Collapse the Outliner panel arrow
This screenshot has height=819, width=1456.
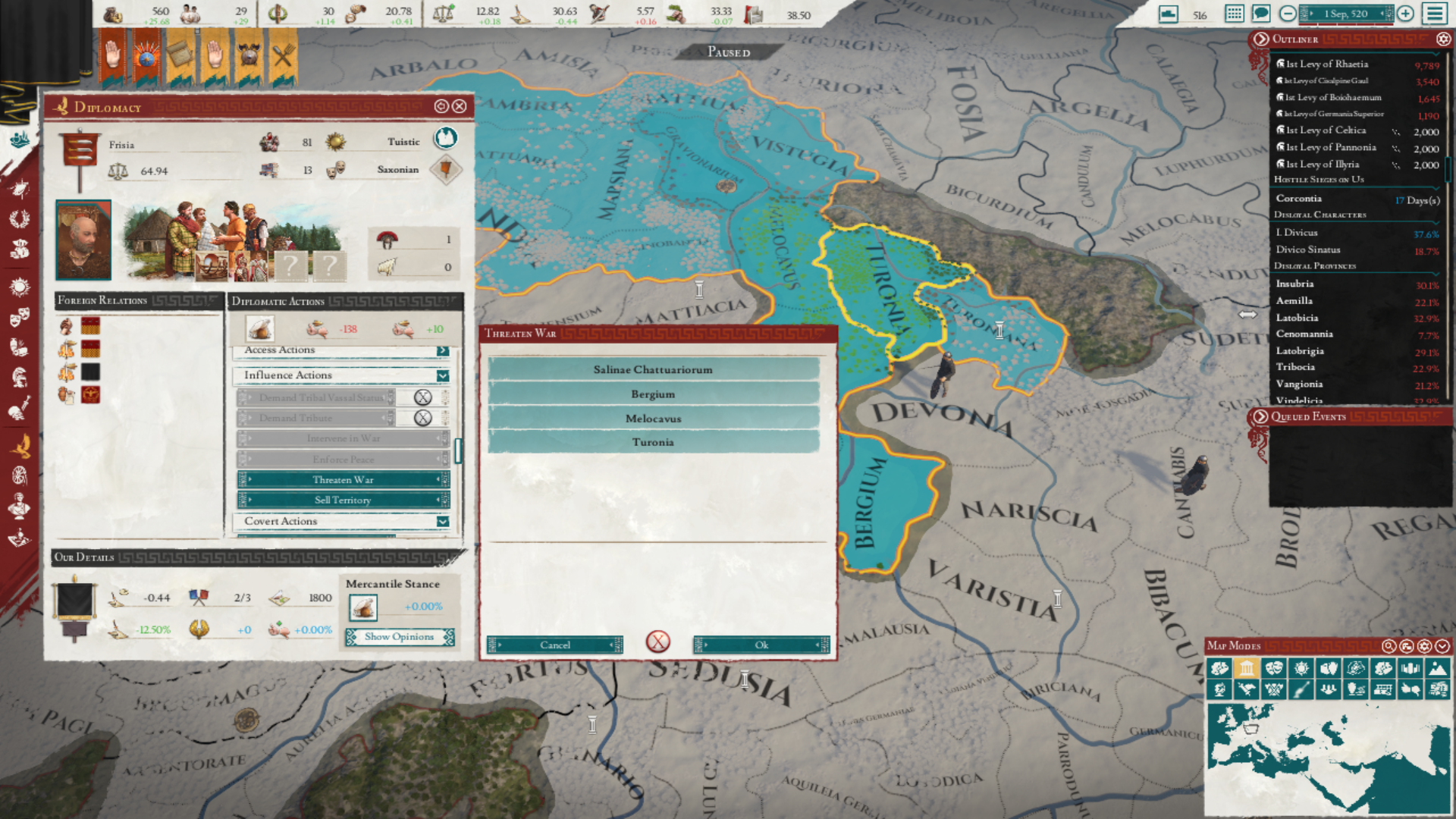(x=1261, y=39)
